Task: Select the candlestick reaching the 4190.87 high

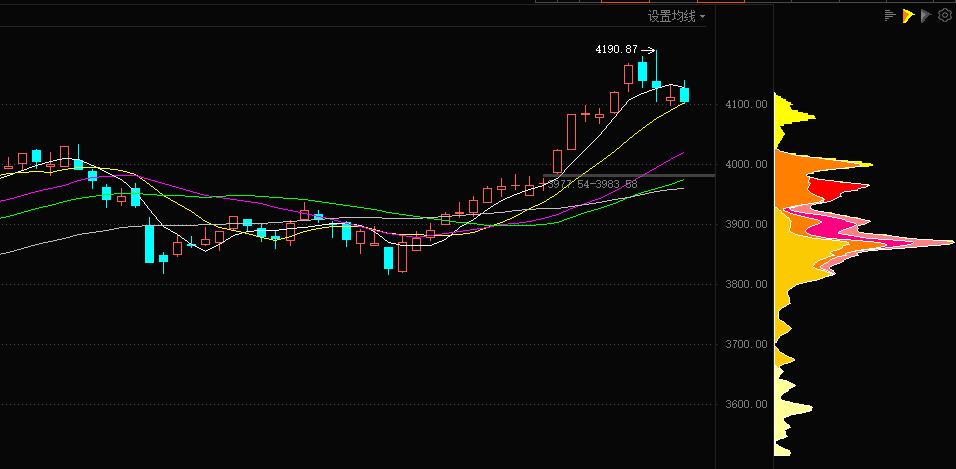Action: coord(657,84)
